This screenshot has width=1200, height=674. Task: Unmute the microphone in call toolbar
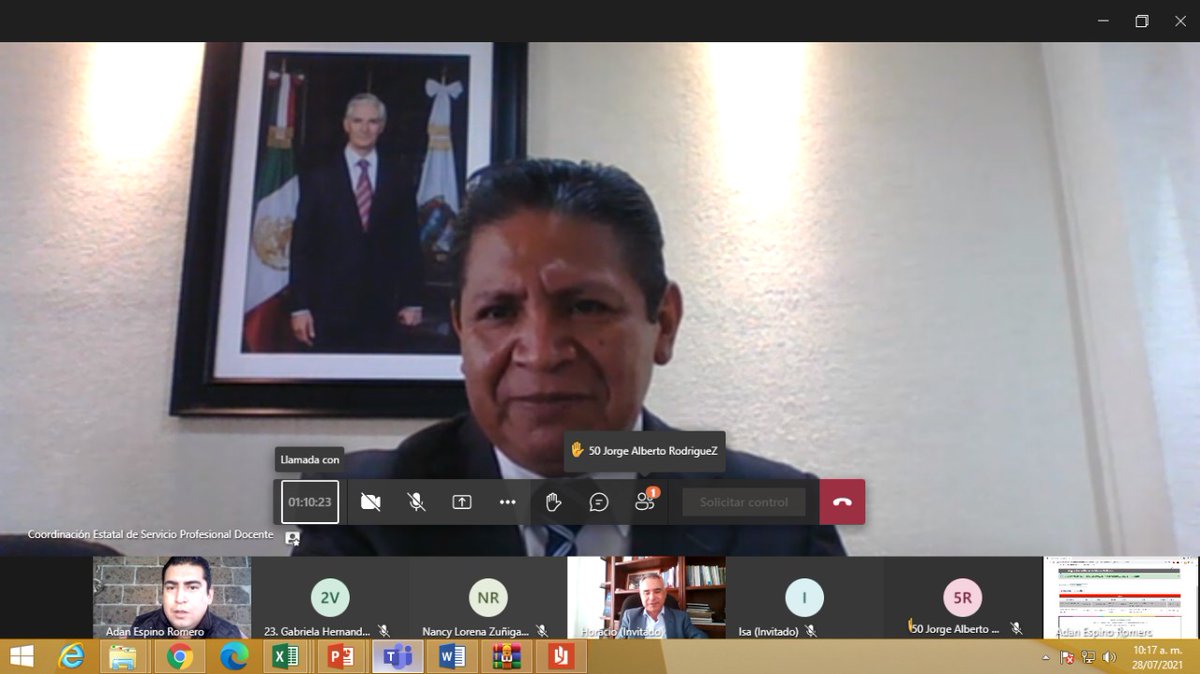(x=417, y=502)
